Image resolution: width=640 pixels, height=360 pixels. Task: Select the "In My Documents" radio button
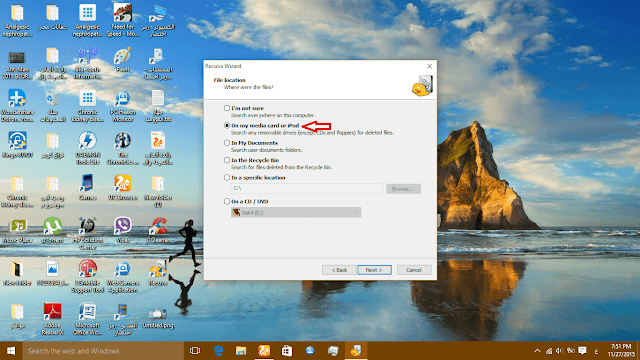[227, 143]
